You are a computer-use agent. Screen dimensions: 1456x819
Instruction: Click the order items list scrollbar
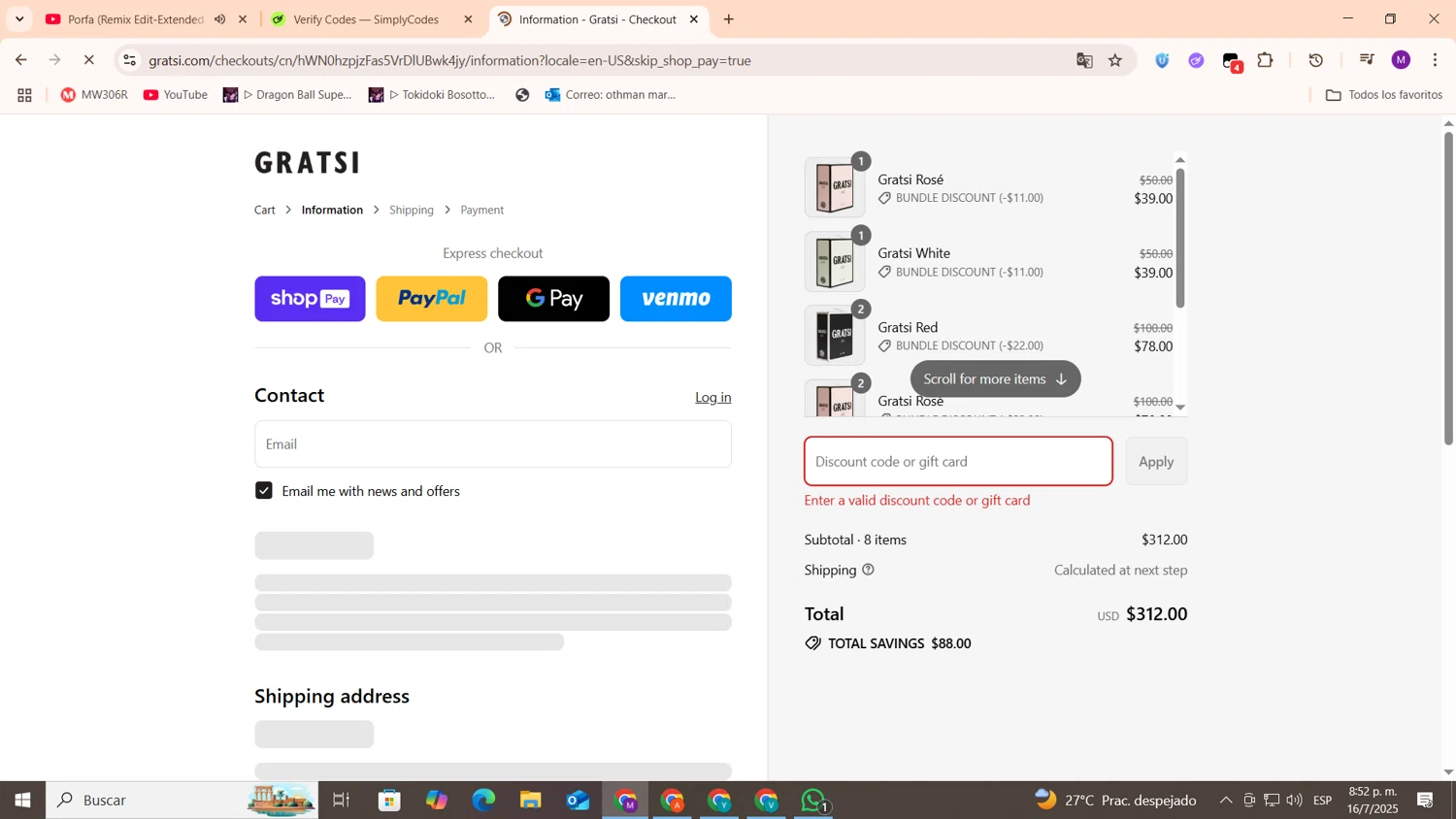coord(1180,238)
